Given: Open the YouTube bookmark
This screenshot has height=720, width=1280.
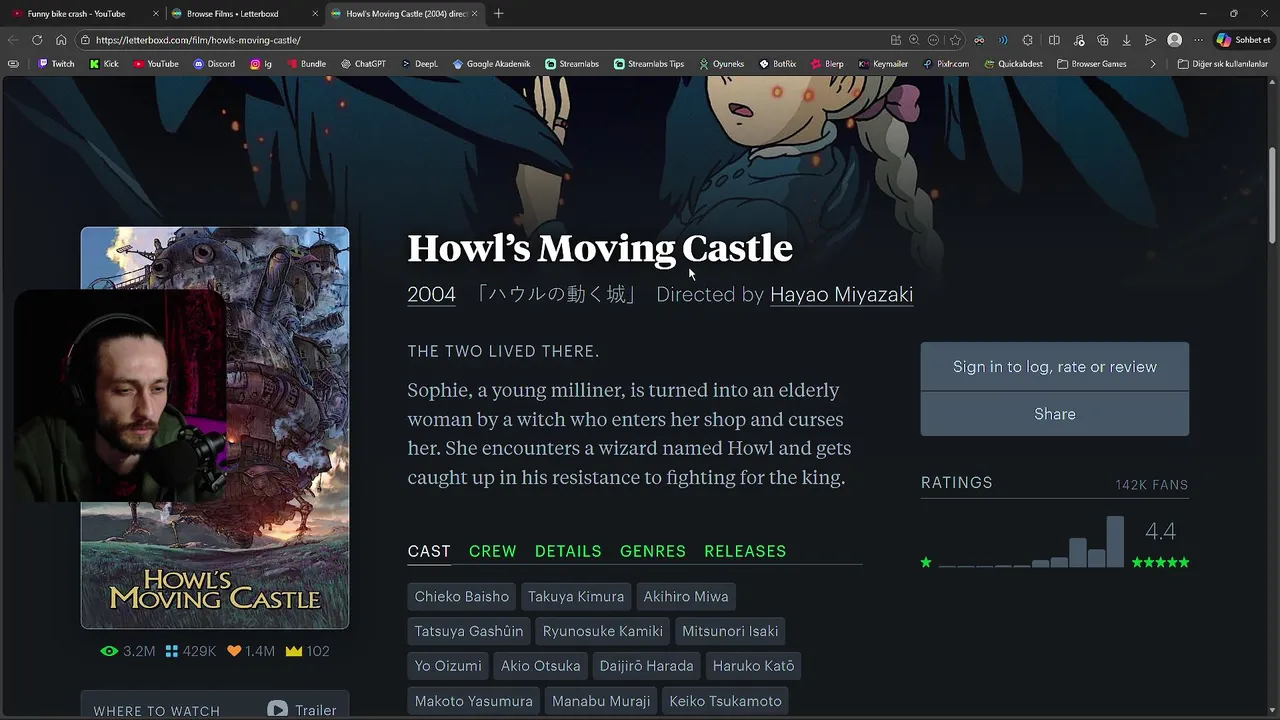Looking at the screenshot, I should pyautogui.click(x=155, y=64).
